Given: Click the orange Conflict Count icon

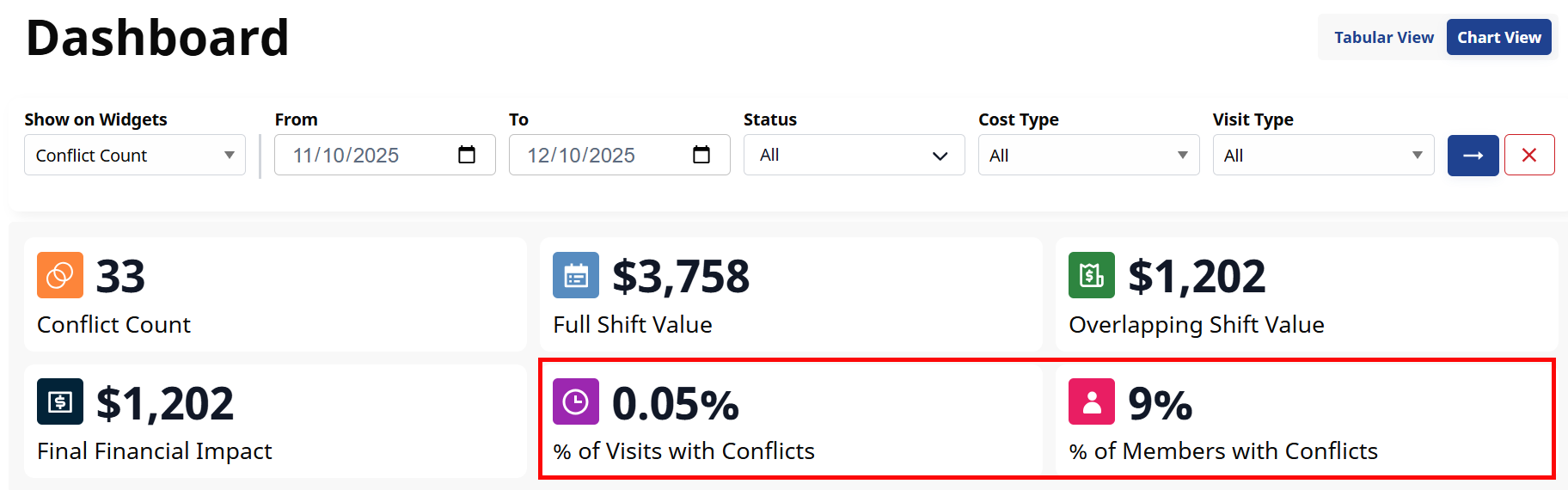Looking at the screenshot, I should coord(60,275).
